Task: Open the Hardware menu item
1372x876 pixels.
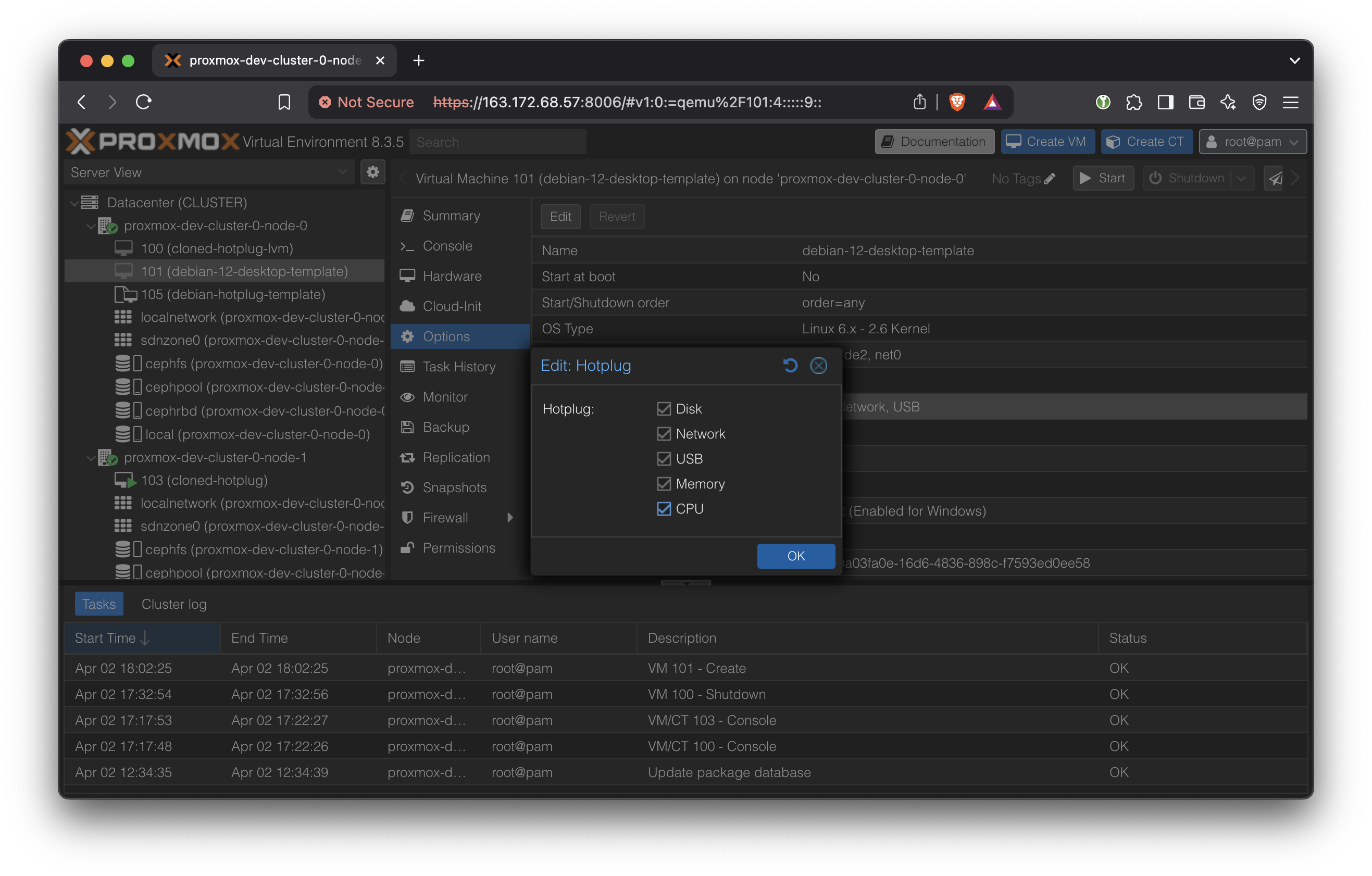Action: (452, 276)
